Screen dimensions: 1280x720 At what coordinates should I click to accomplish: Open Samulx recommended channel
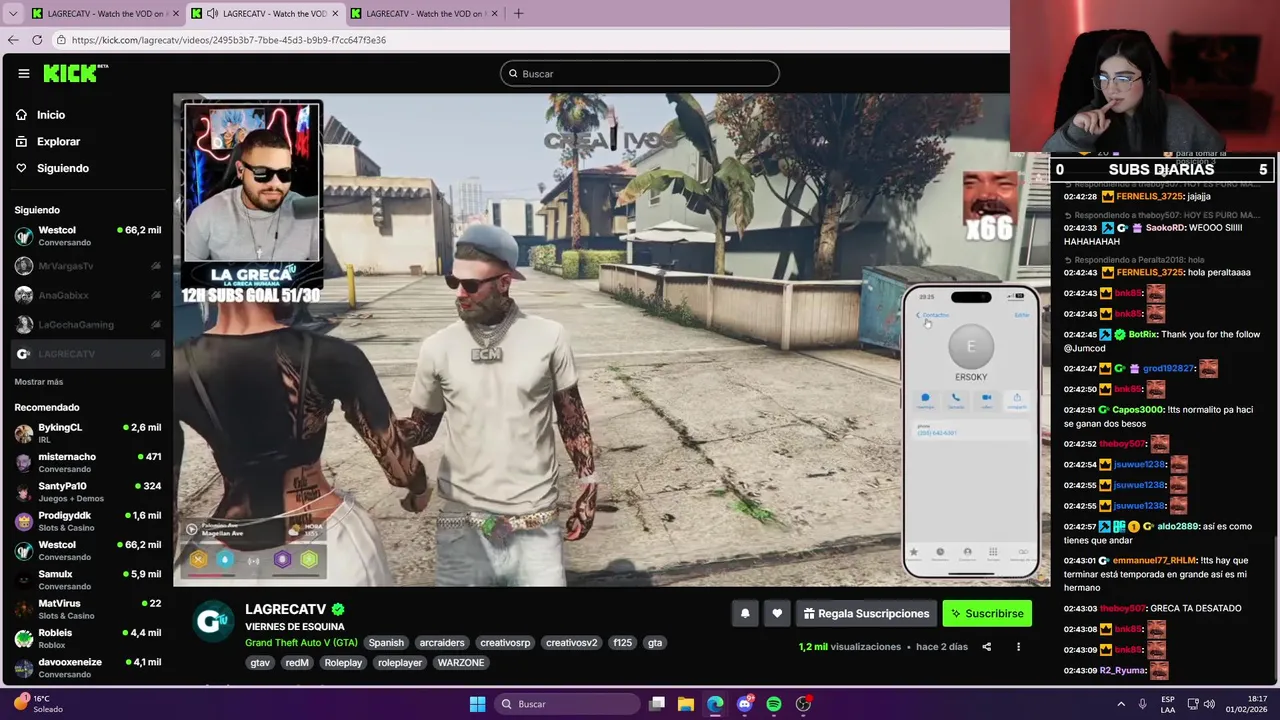[x=88, y=580]
